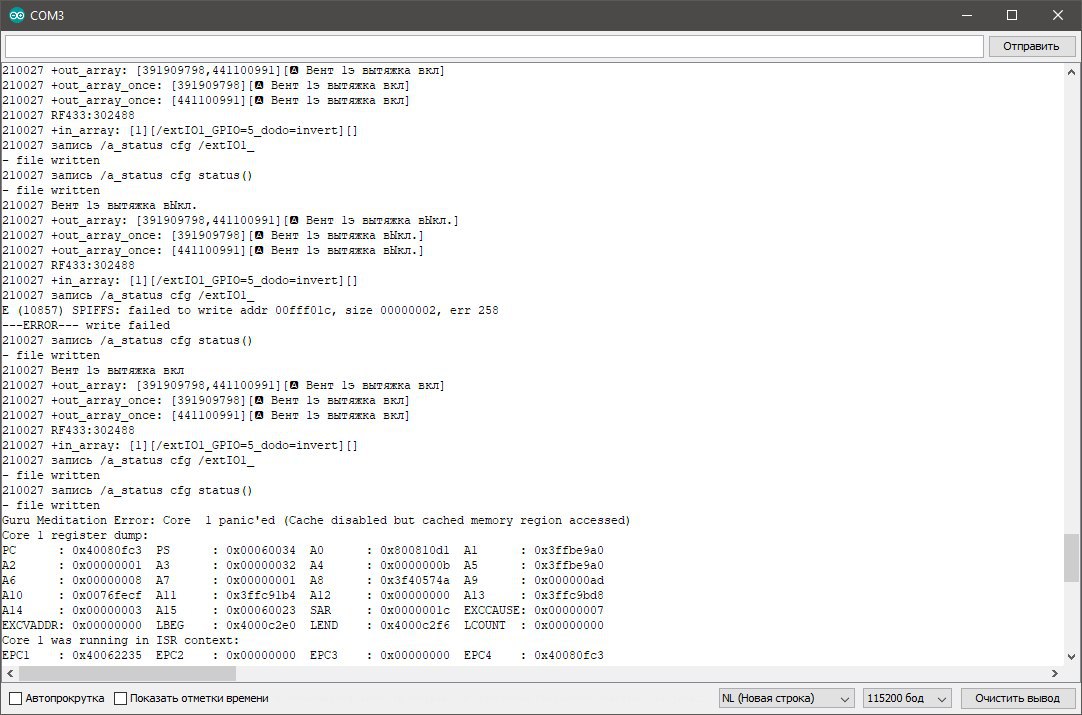
Task: Click EXCCAUSE 0x00000007 value
Action: 569,610
